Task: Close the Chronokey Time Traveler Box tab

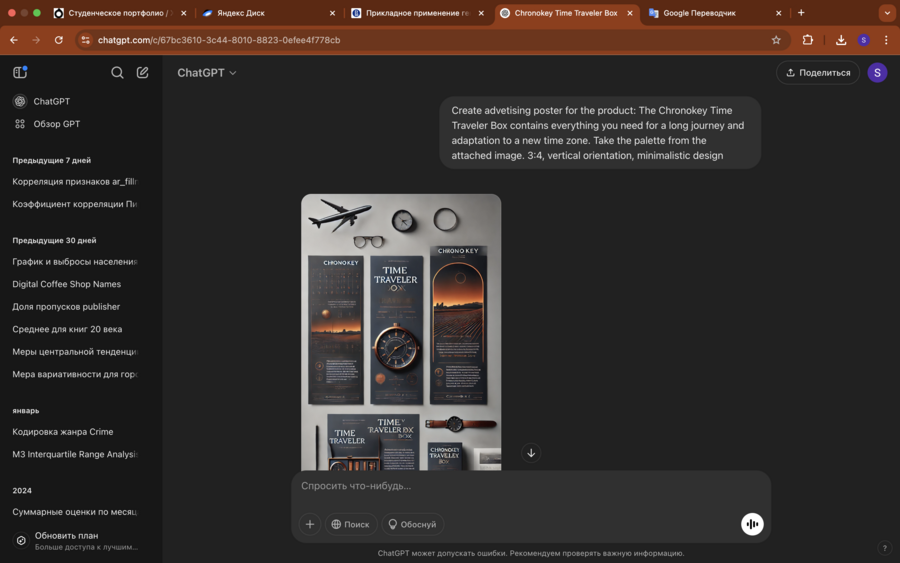Action: tap(630, 13)
